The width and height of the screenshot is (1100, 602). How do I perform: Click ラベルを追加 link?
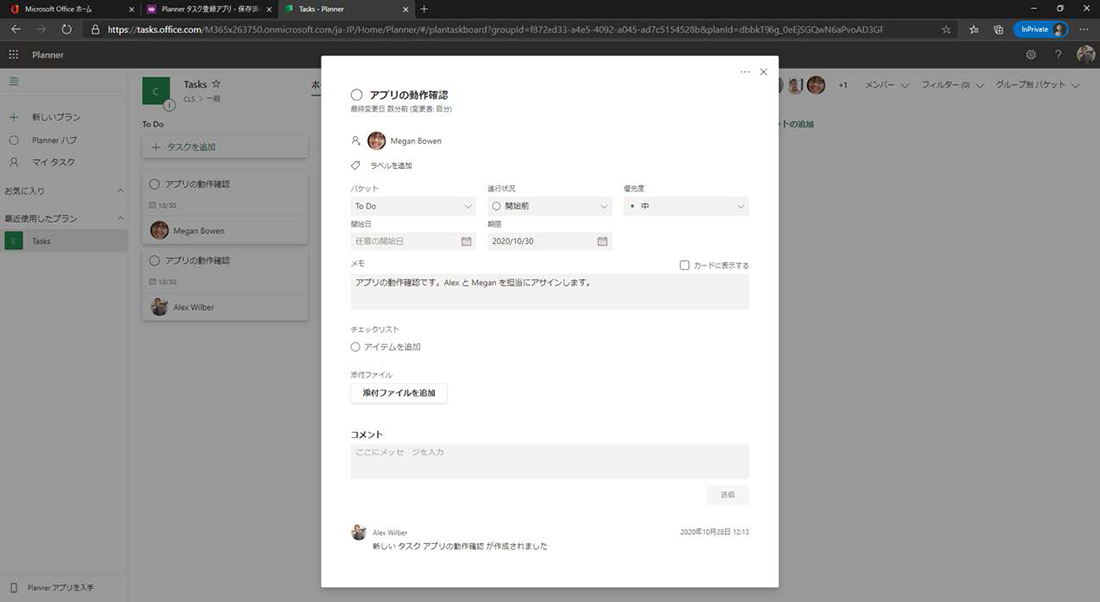(391, 166)
